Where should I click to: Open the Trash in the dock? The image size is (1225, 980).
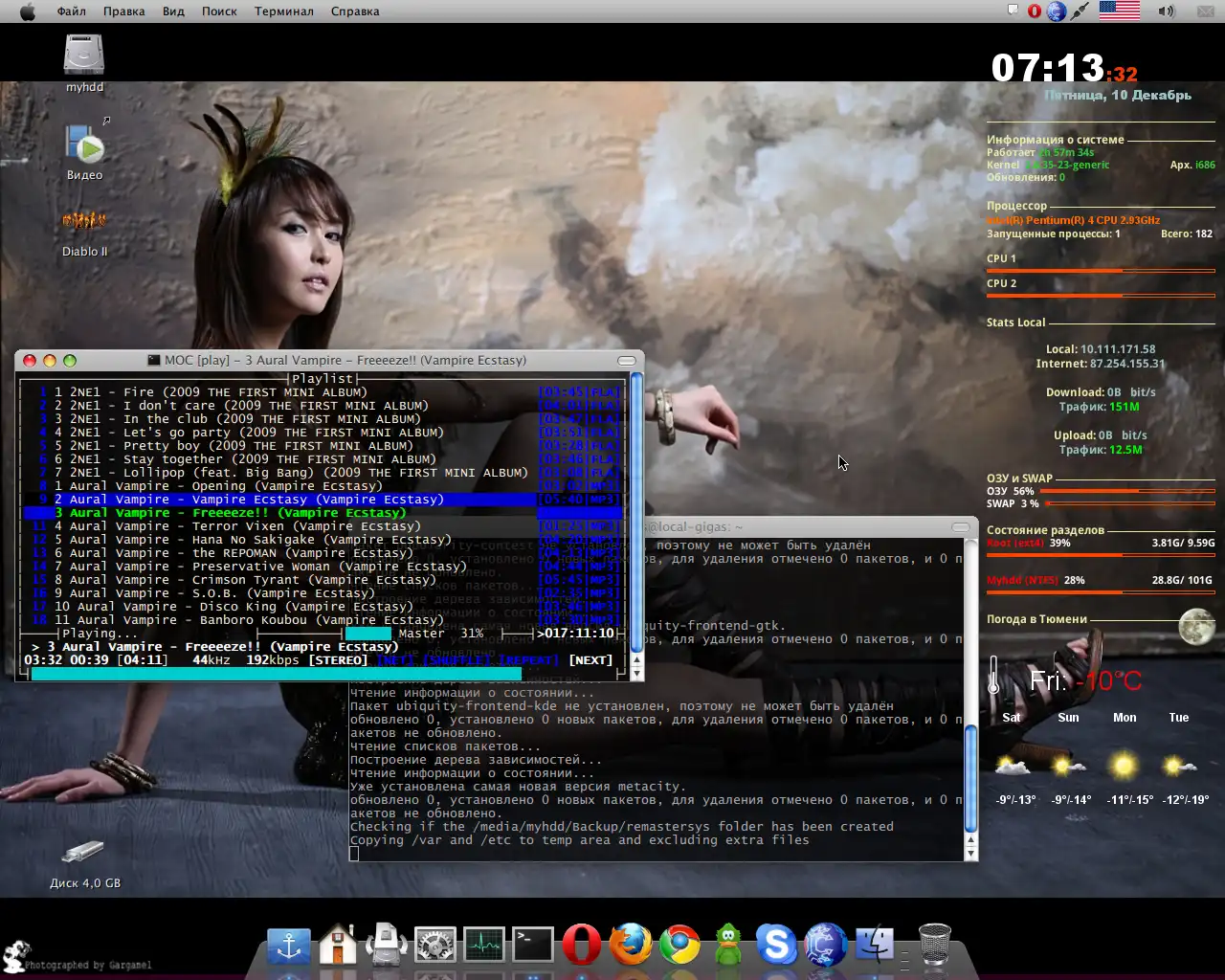pyautogui.click(x=934, y=946)
